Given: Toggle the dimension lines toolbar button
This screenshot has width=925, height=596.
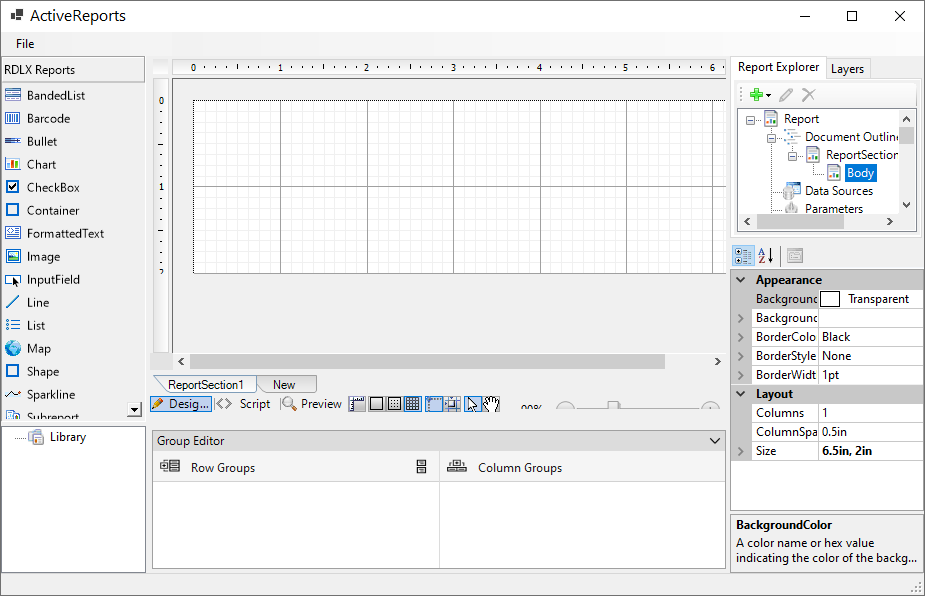Looking at the screenshot, I should [x=357, y=404].
